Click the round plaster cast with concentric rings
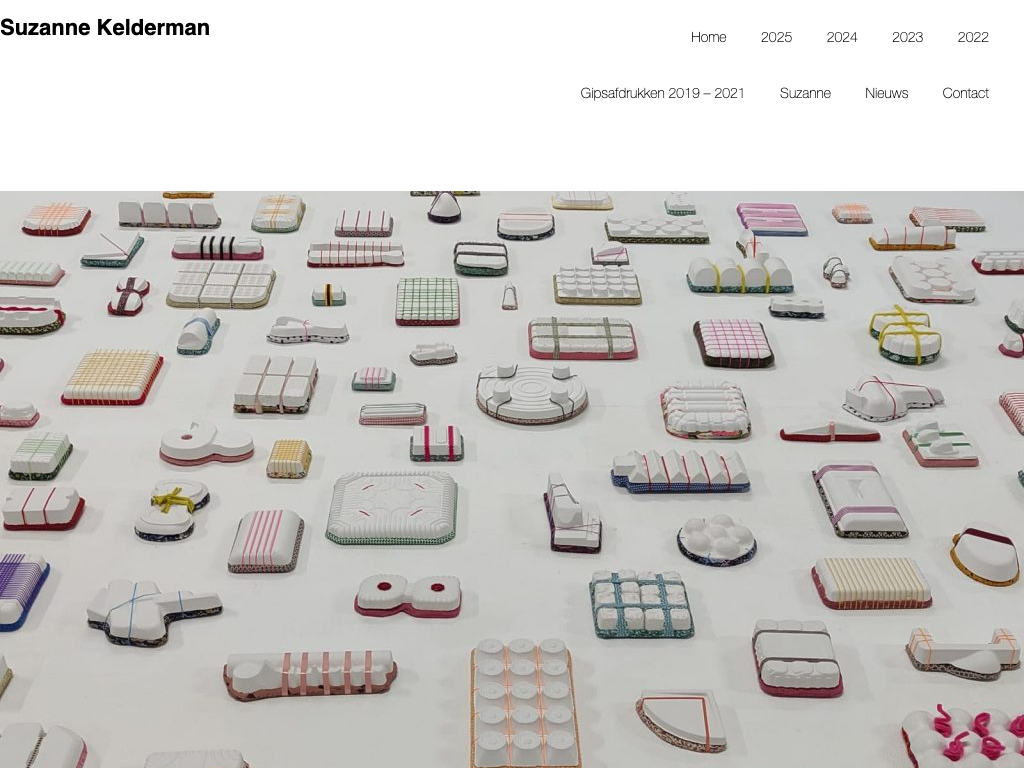The image size is (1024, 768). point(532,393)
